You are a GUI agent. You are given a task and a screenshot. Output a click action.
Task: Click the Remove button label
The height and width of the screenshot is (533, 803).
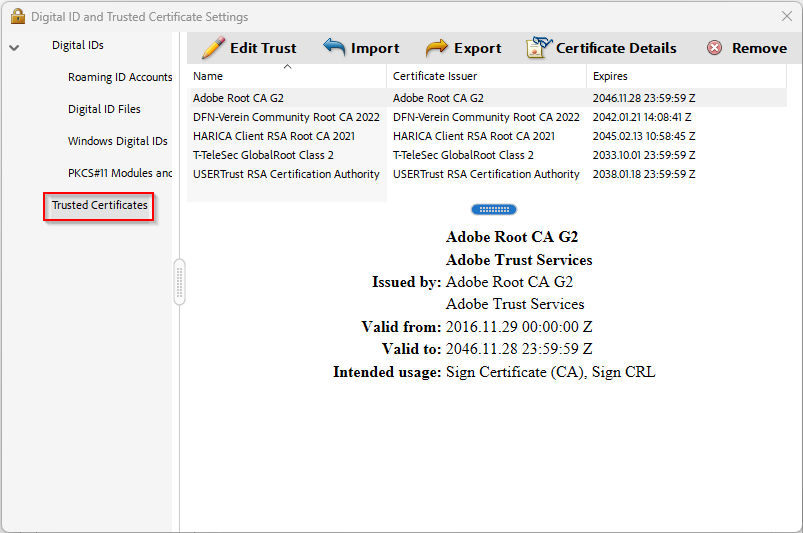click(x=759, y=48)
